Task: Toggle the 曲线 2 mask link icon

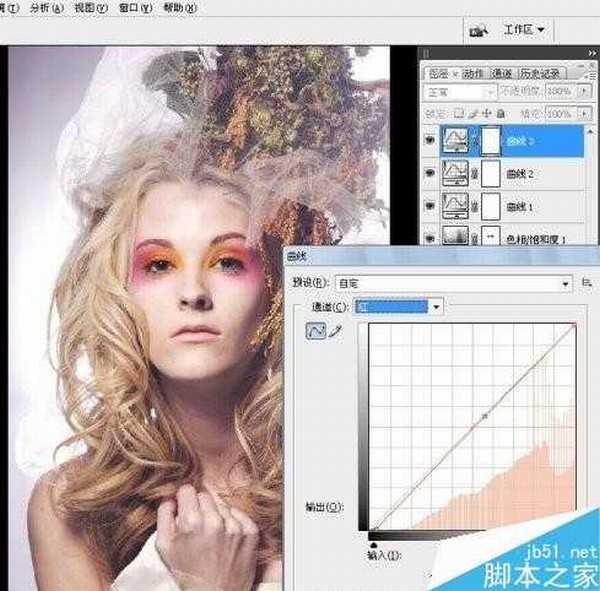Action: pos(475,174)
